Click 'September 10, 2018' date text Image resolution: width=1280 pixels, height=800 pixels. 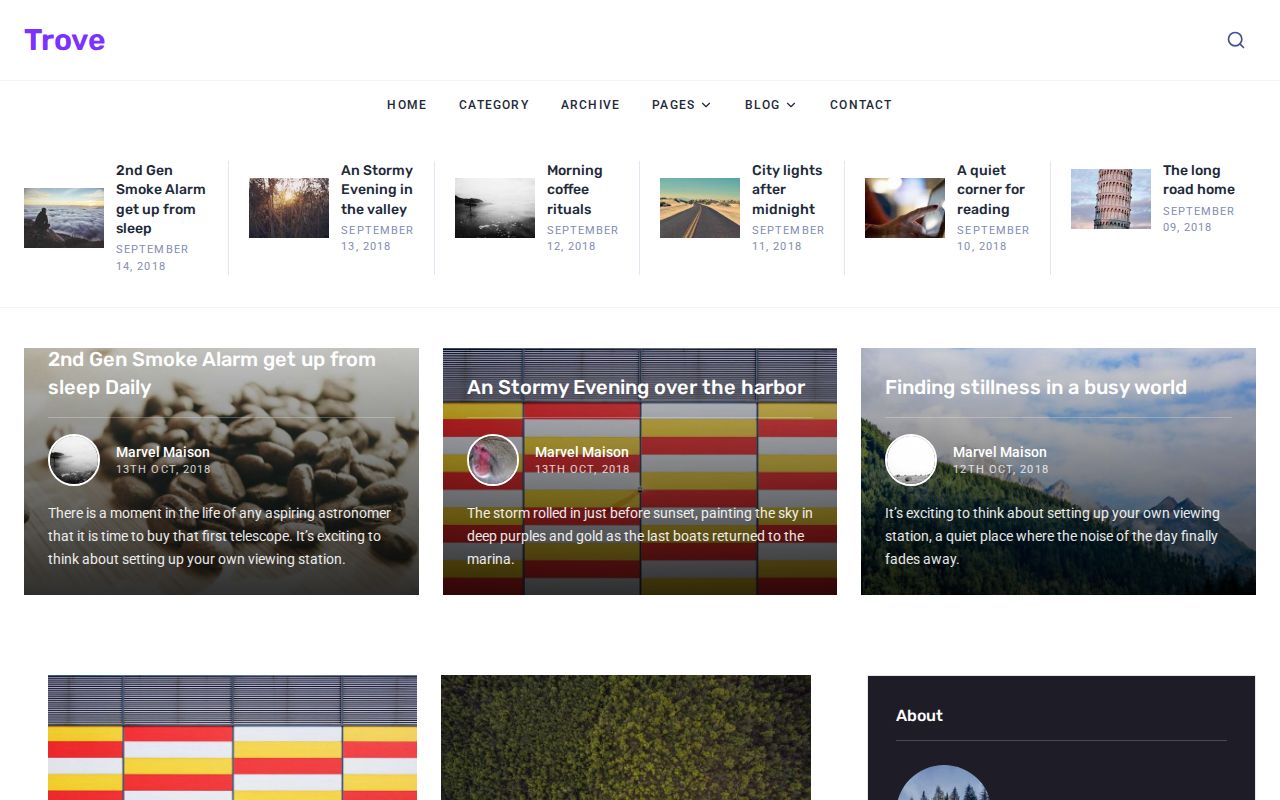click(x=993, y=238)
